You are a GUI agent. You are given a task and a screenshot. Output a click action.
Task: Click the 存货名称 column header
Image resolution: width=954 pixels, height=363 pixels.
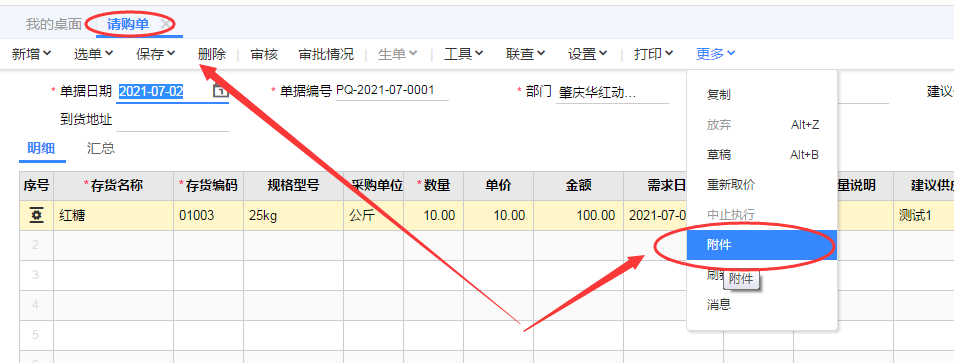[x=114, y=186]
